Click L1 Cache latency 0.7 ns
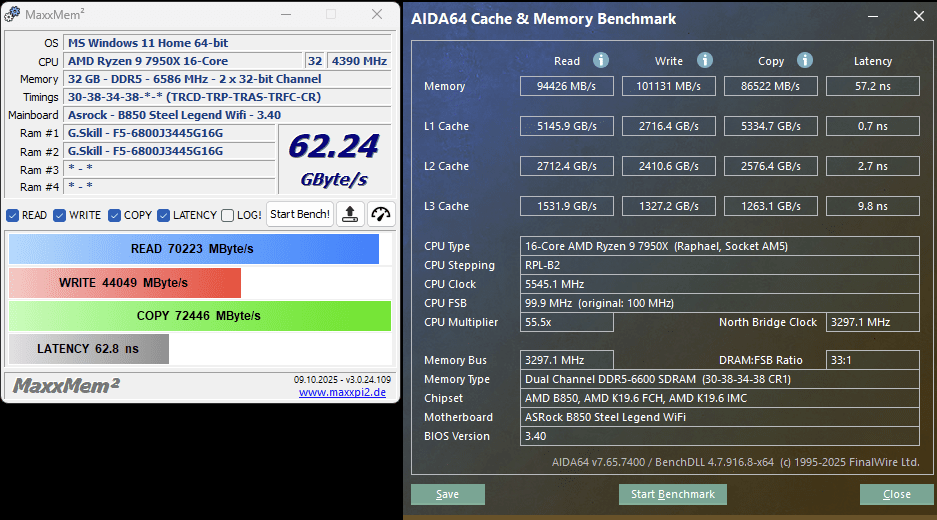 pyautogui.click(x=873, y=126)
